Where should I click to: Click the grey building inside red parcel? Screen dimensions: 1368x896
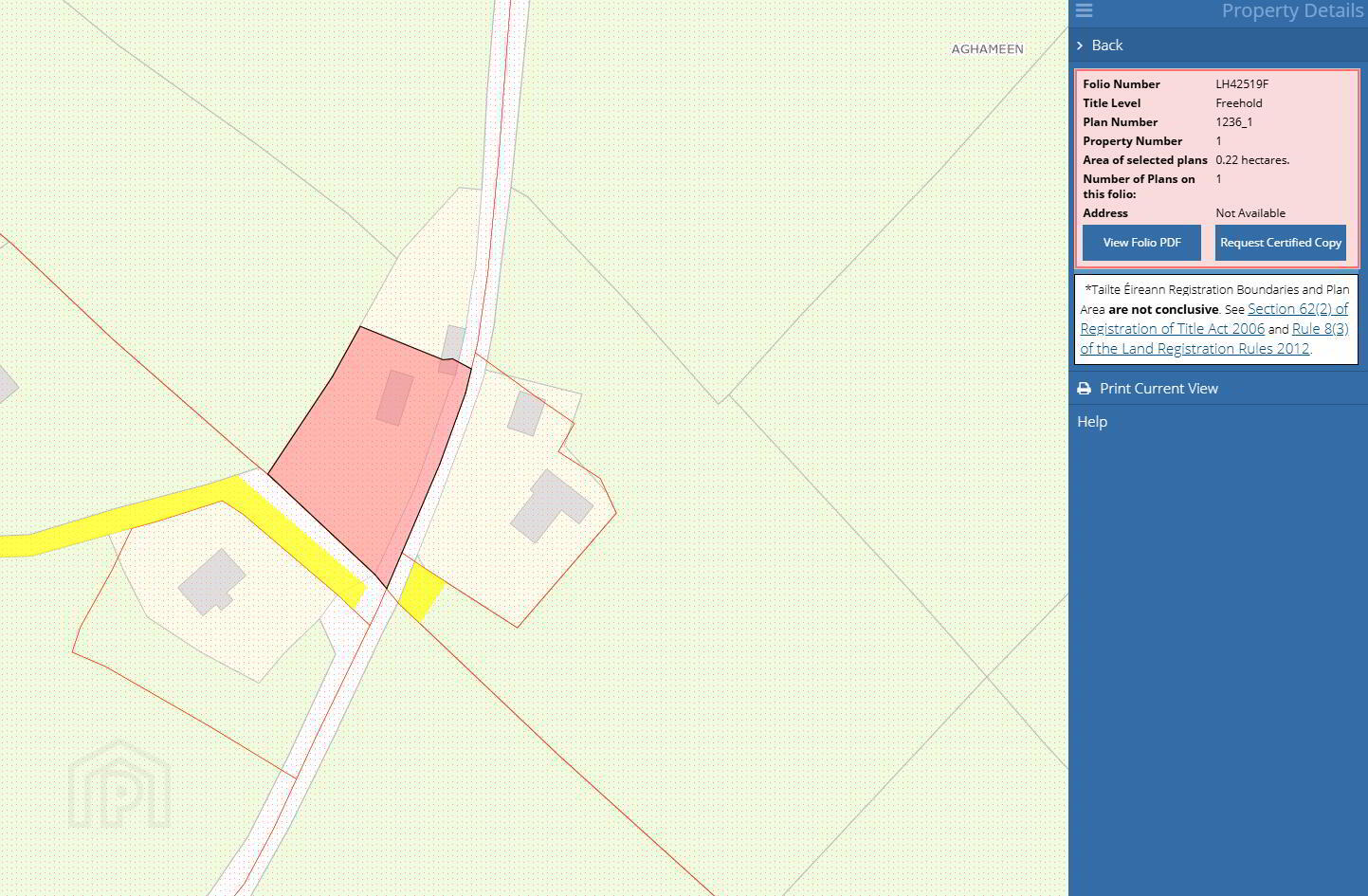coord(394,398)
